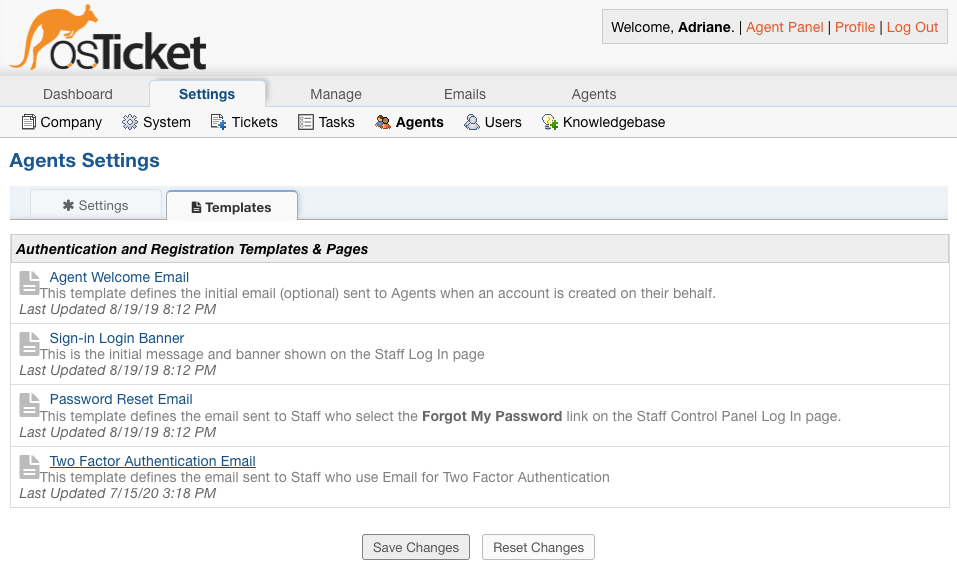The width and height of the screenshot is (957, 572).
Task: Click the Password Reset Email document icon
Action: [x=30, y=405]
